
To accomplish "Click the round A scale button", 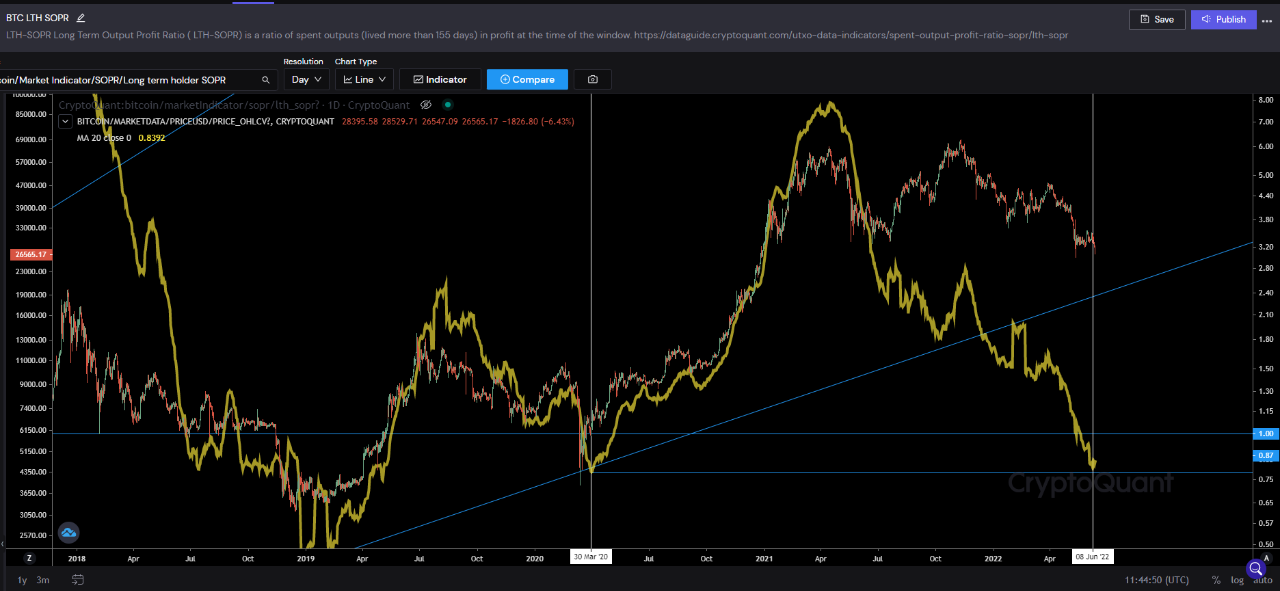I will (1267, 557).
